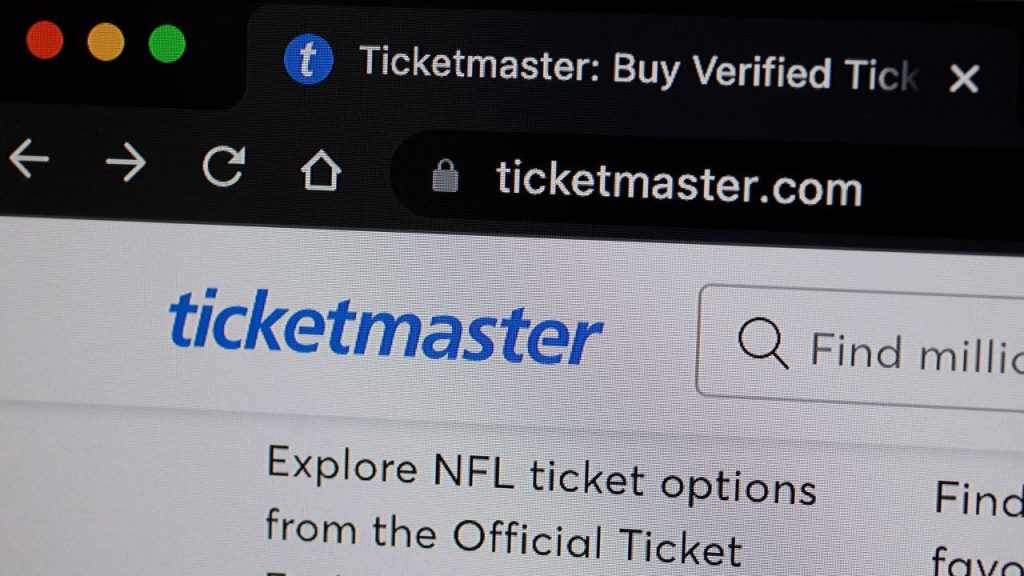Click the browser forward arrow
The height and width of the screenshot is (576, 1024).
125,162
